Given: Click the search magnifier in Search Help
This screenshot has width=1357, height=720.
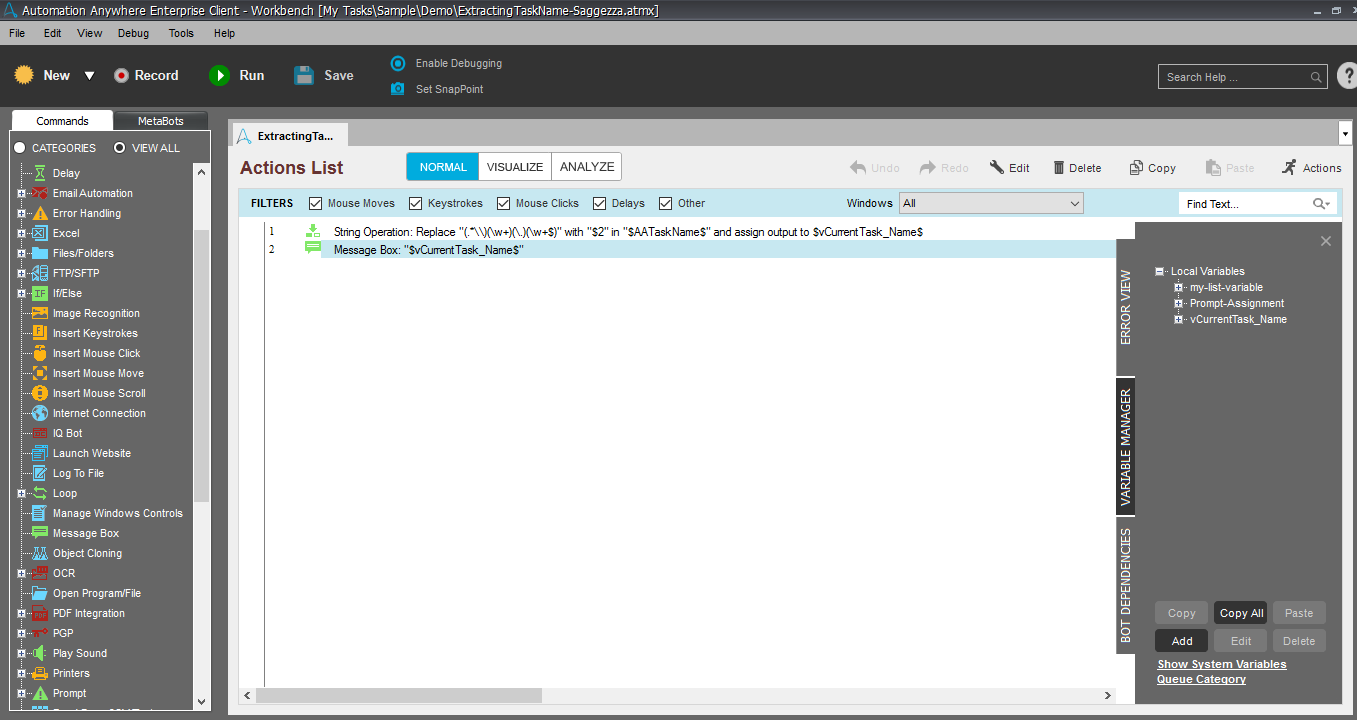Looking at the screenshot, I should (x=1316, y=77).
